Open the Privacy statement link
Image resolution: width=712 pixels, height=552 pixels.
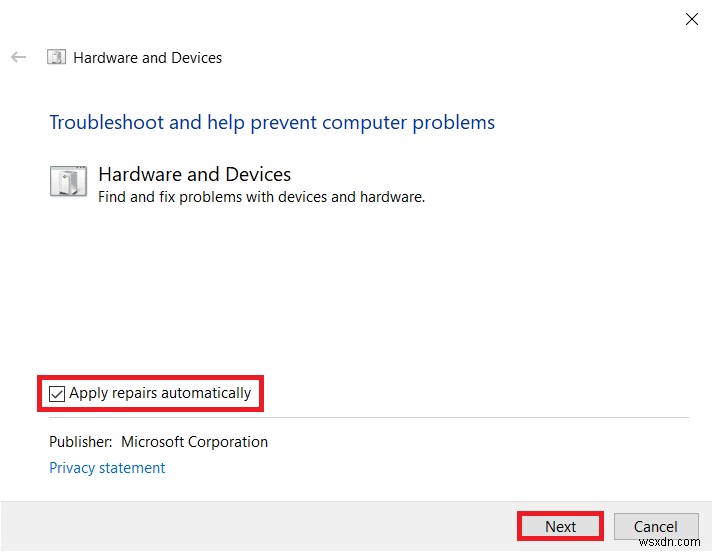click(x=107, y=468)
